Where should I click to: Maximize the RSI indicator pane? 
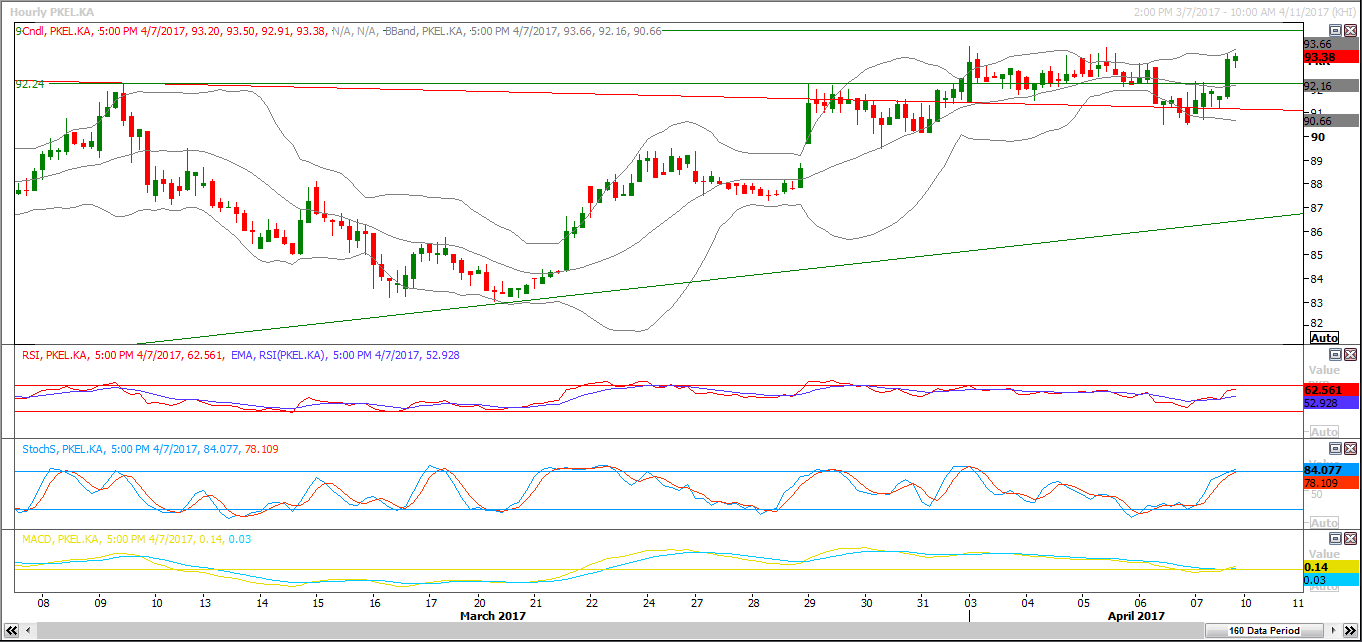[x=1335, y=355]
